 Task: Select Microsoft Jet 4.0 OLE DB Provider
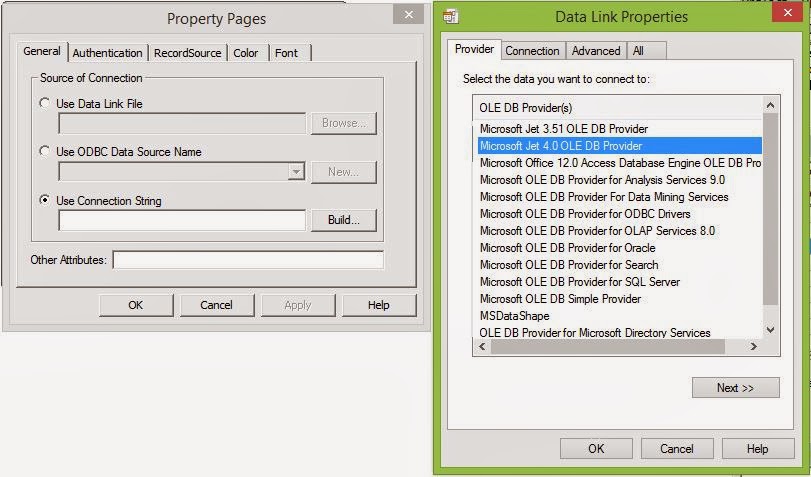pyautogui.click(x=620, y=146)
